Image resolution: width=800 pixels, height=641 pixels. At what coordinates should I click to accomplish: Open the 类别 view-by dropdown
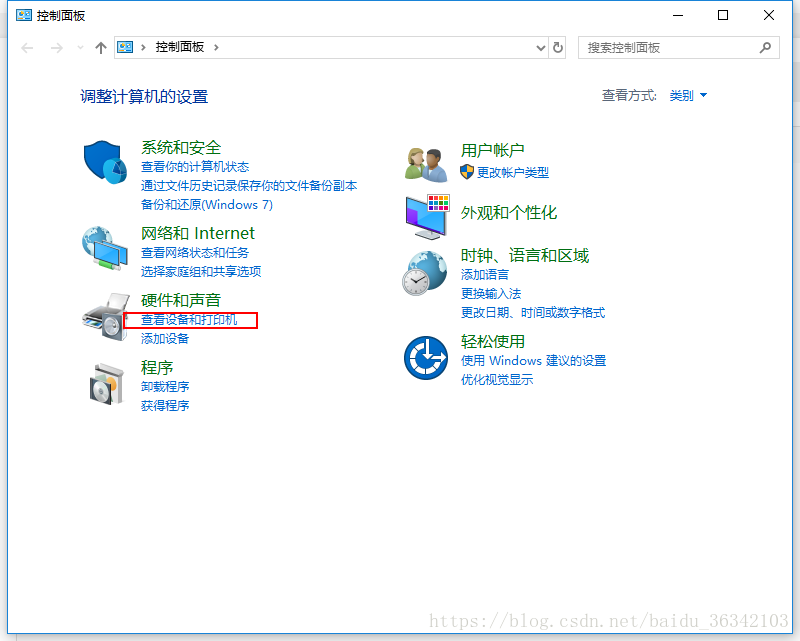click(688, 95)
